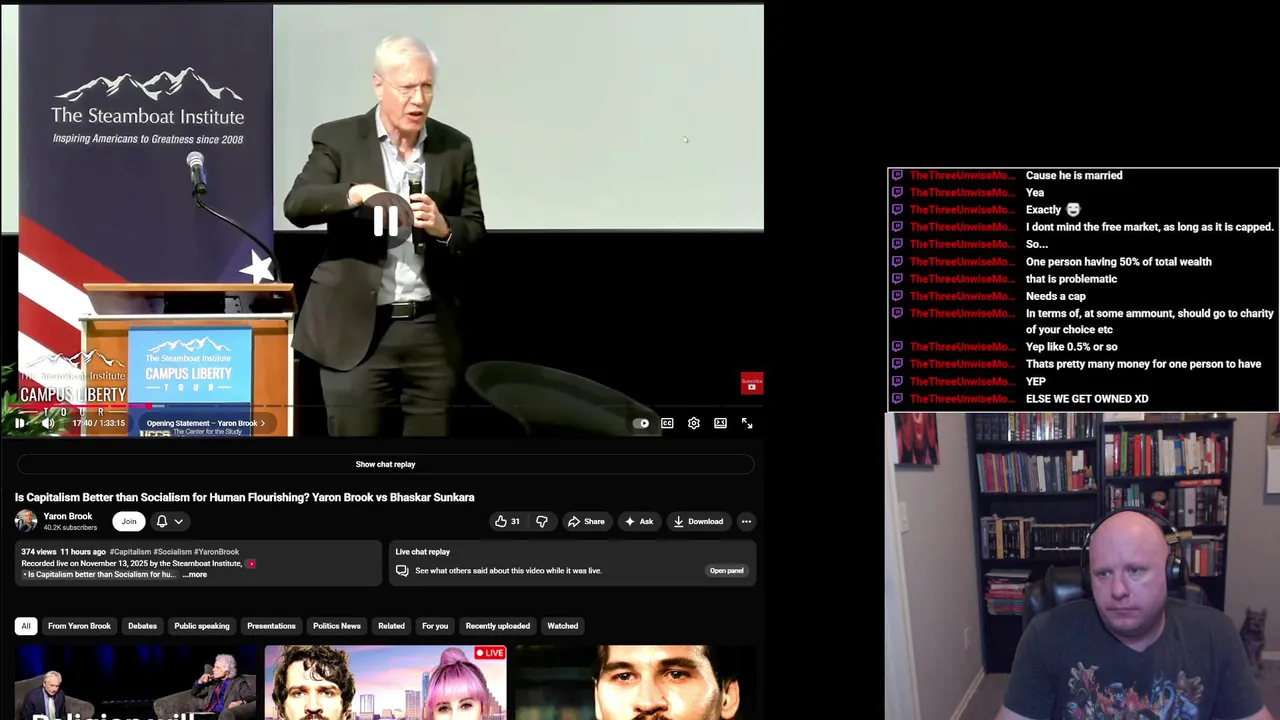Click chat message 'ELSE WE GET OWNED XD'
This screenshot has width=1280, height=720.
click(x=1087, y=399)
